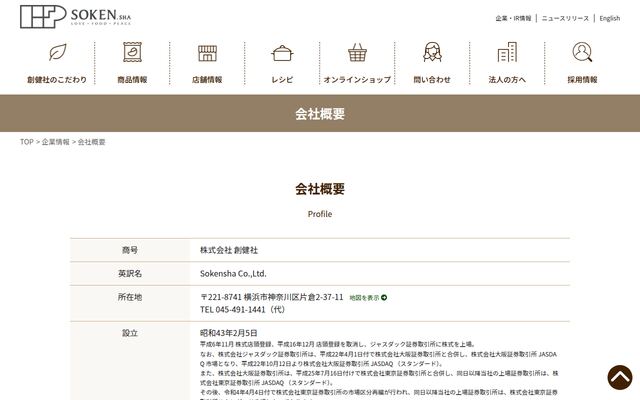
Task: Click the cooking pot icon for レシピ
Action: click(282, 53)
